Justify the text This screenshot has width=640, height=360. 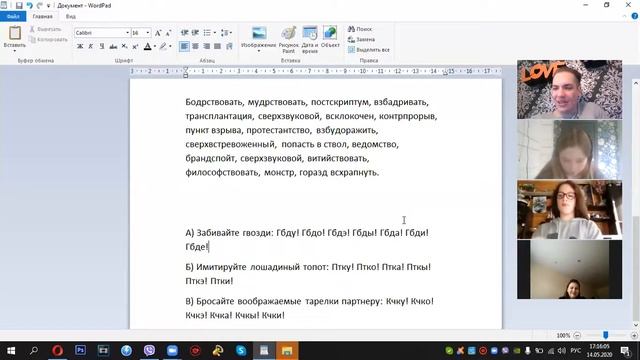[218, 47]
